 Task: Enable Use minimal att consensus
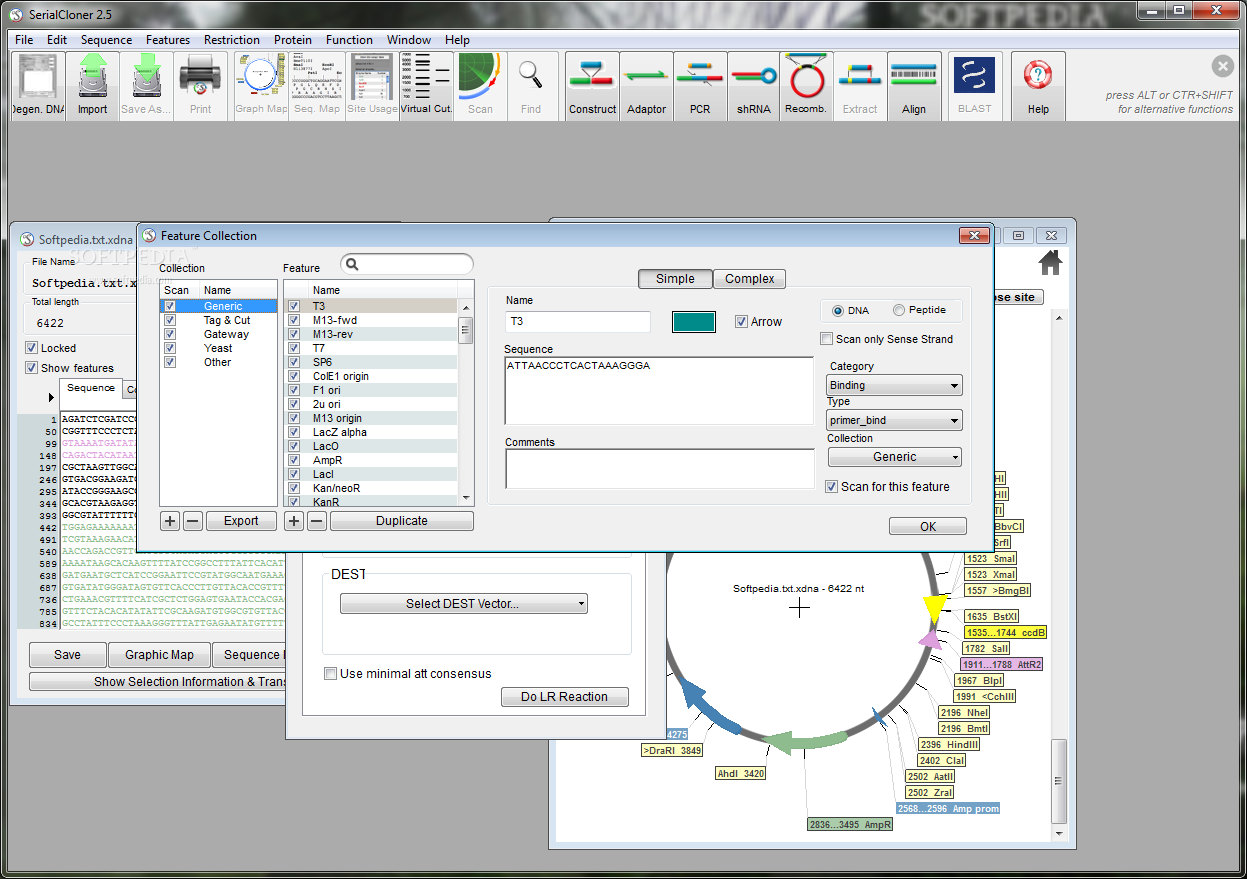tap(331, 674)
